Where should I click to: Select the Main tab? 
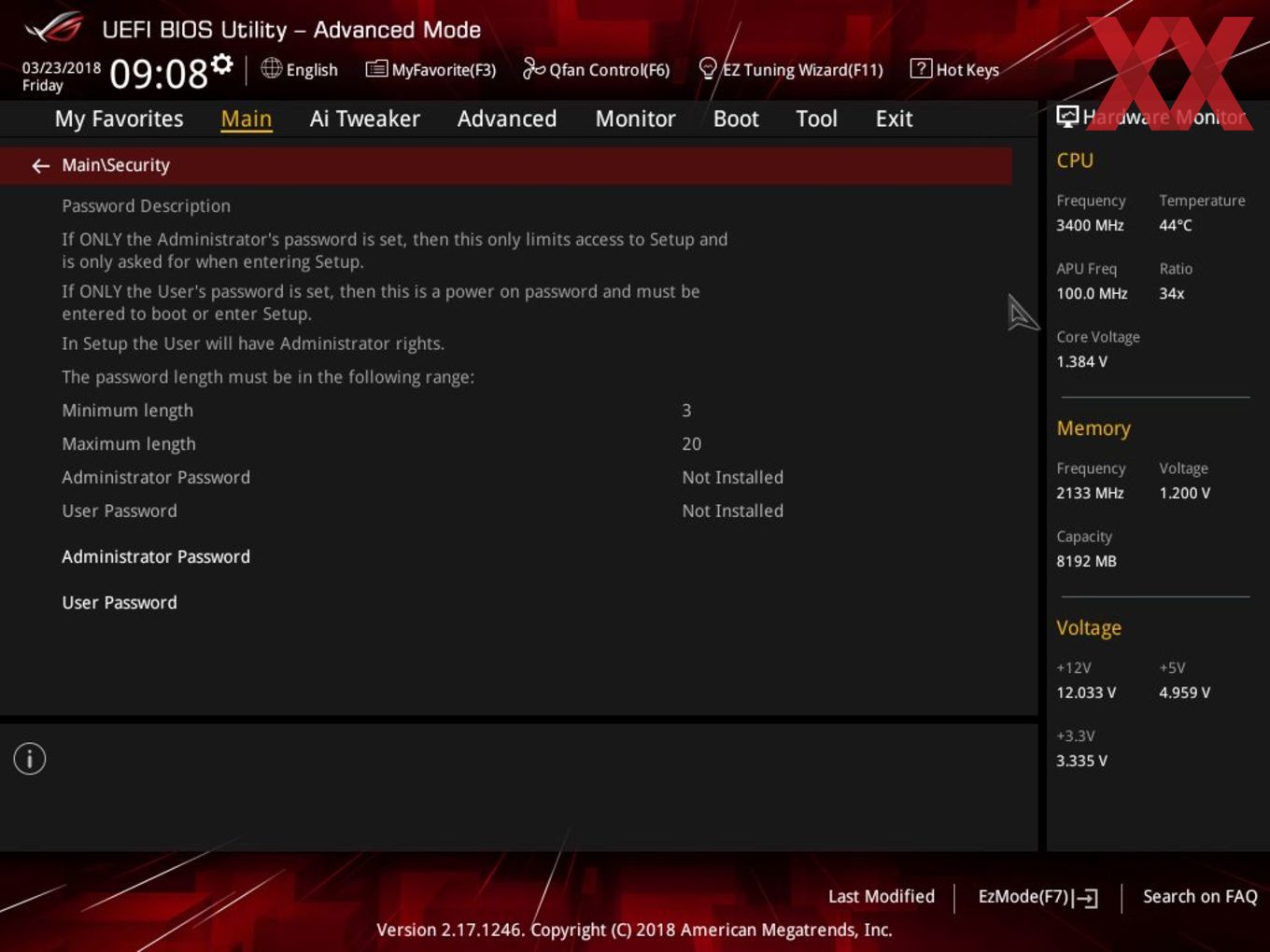pyautogui.click(x=247, y=119)
